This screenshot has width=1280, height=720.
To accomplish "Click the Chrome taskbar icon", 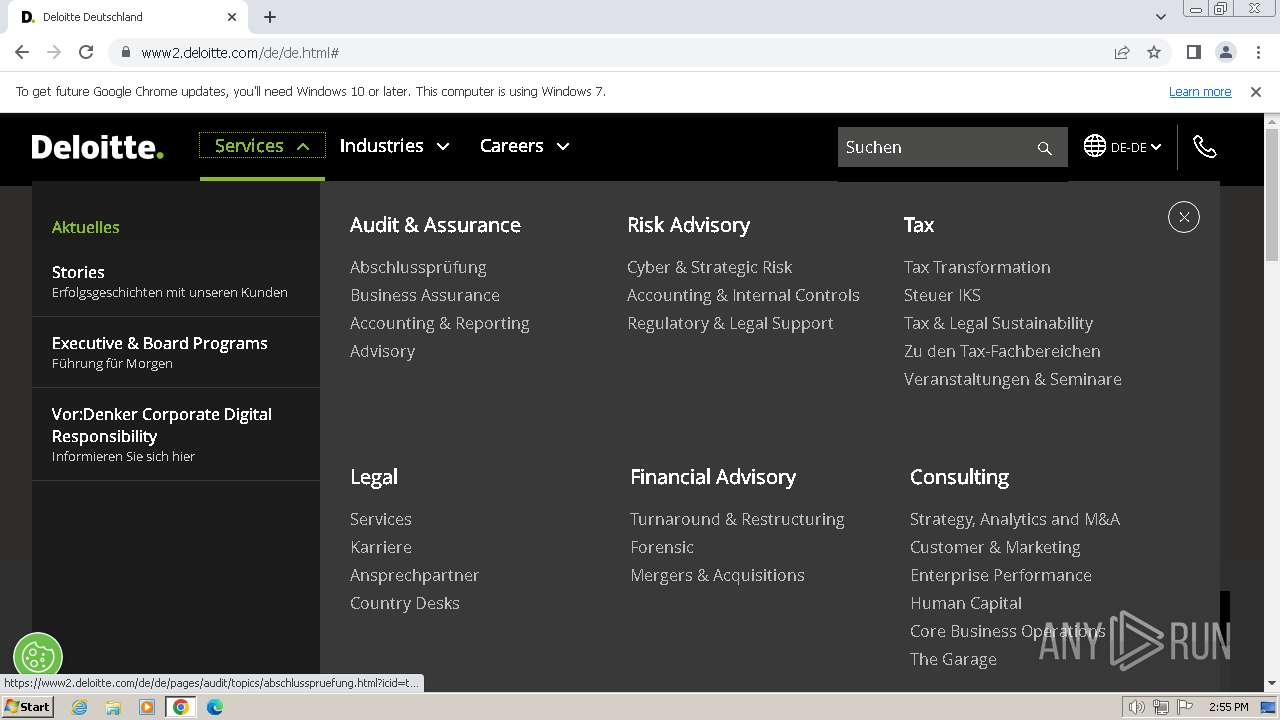I will click(181, 707).
